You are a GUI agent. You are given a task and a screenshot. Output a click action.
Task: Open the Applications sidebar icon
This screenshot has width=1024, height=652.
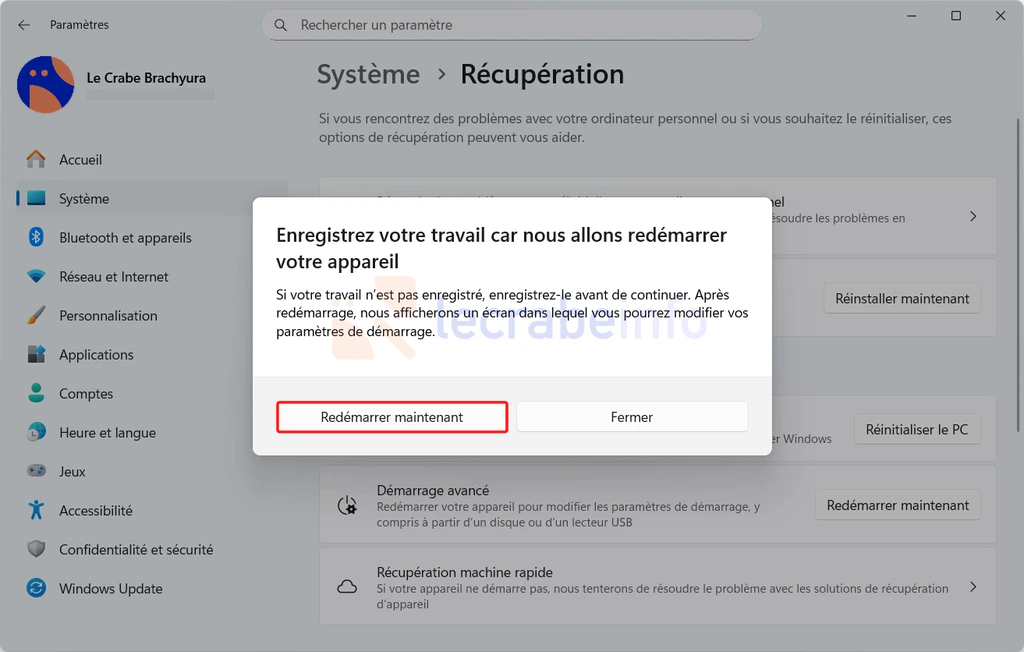point(37,355)
